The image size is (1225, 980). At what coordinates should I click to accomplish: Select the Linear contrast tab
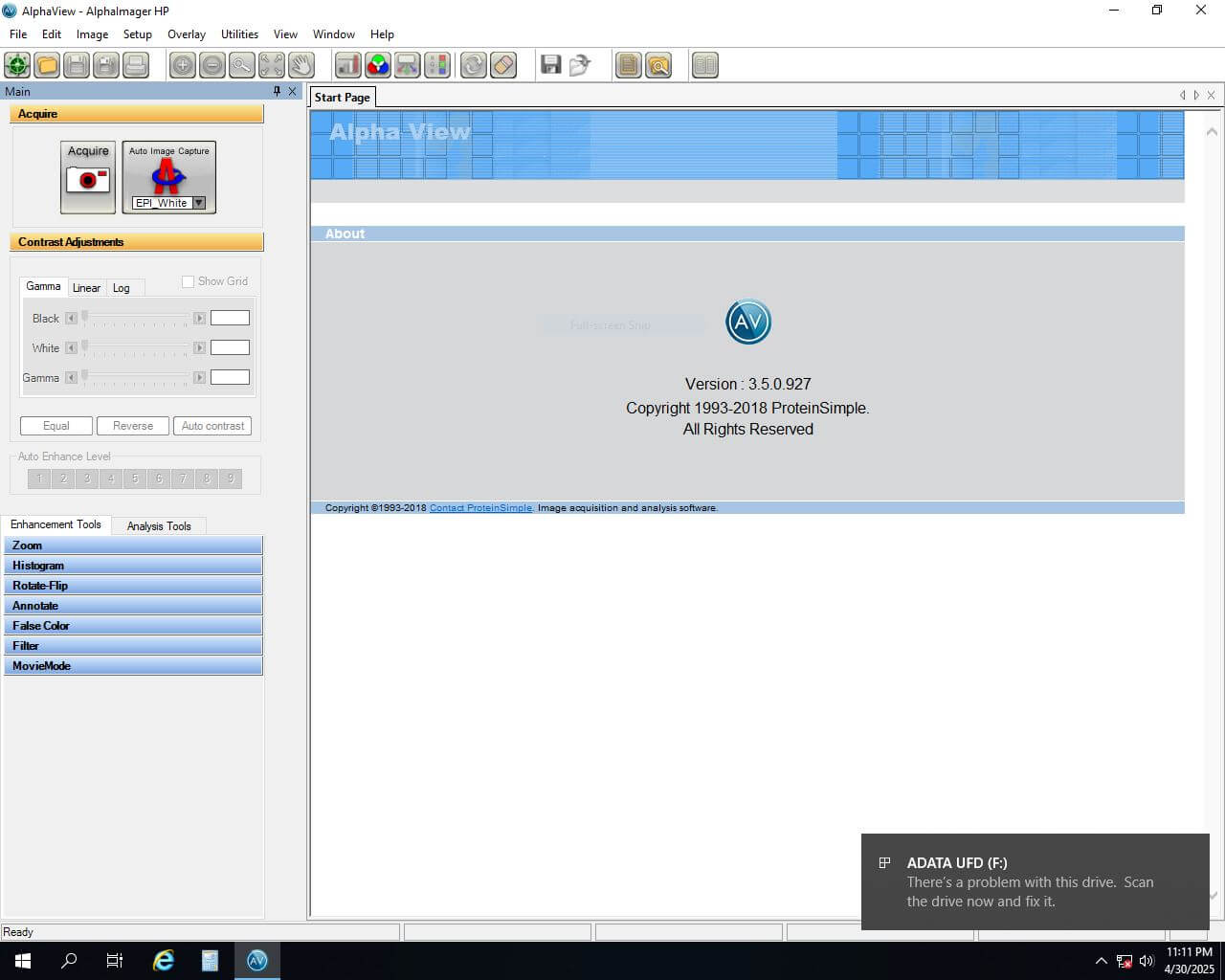pyautogui.click(x=86, y=288)
